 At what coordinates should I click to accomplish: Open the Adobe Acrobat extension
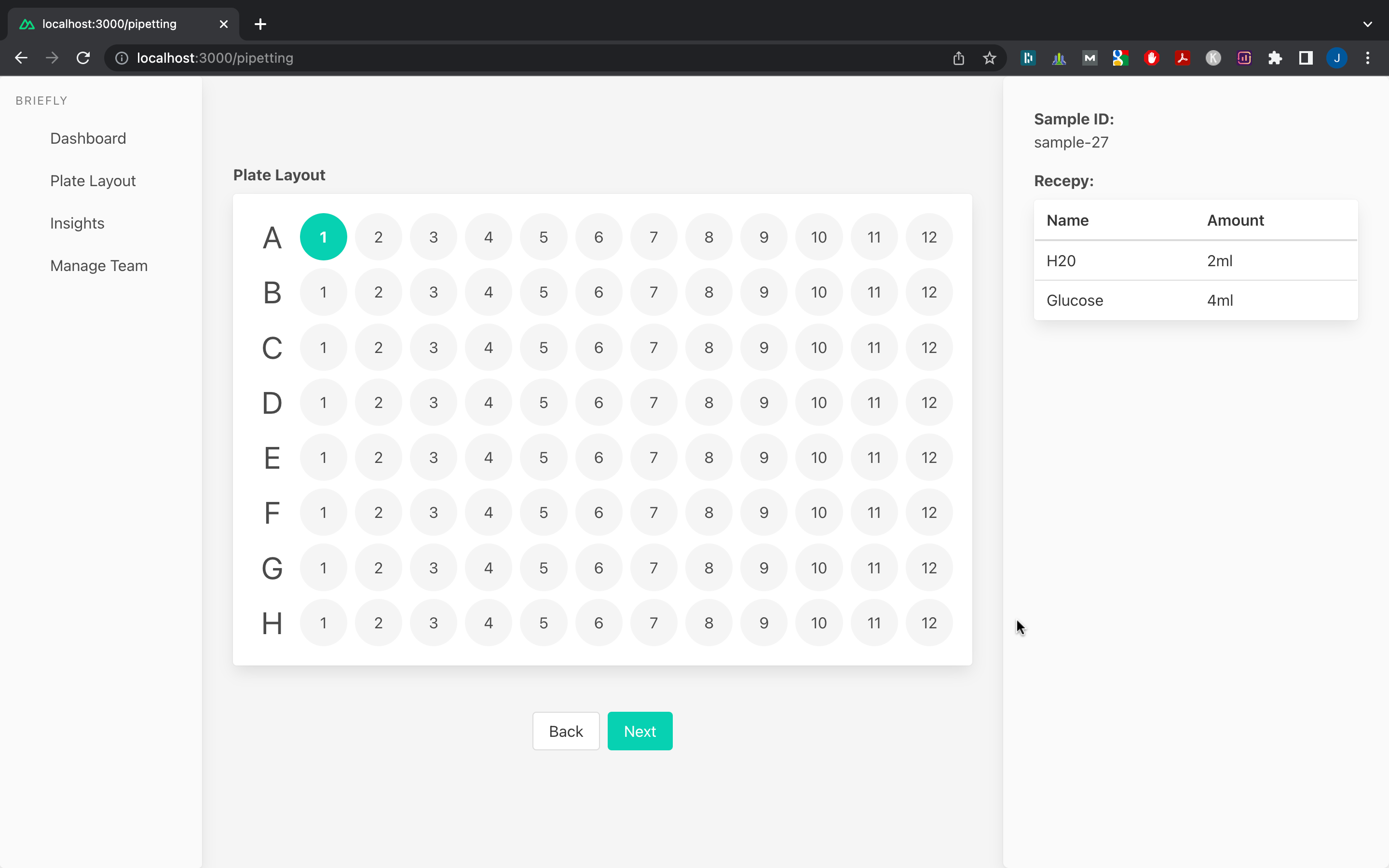[x=1183, y=57]
